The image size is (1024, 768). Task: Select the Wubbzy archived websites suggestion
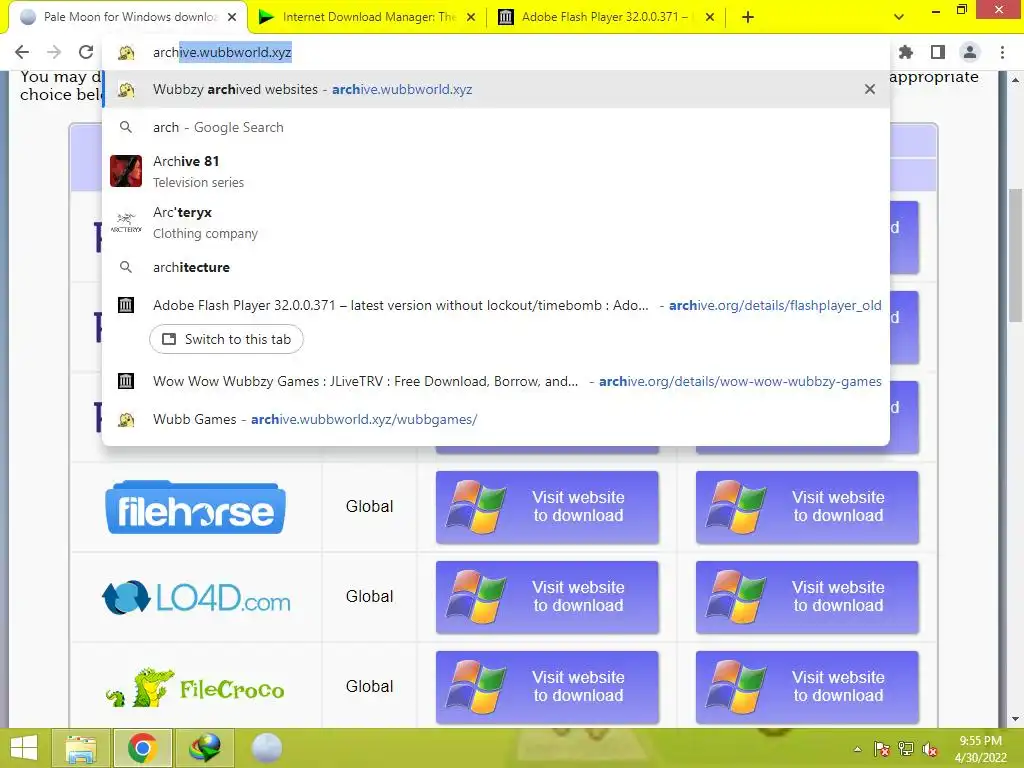coord(496,89)
